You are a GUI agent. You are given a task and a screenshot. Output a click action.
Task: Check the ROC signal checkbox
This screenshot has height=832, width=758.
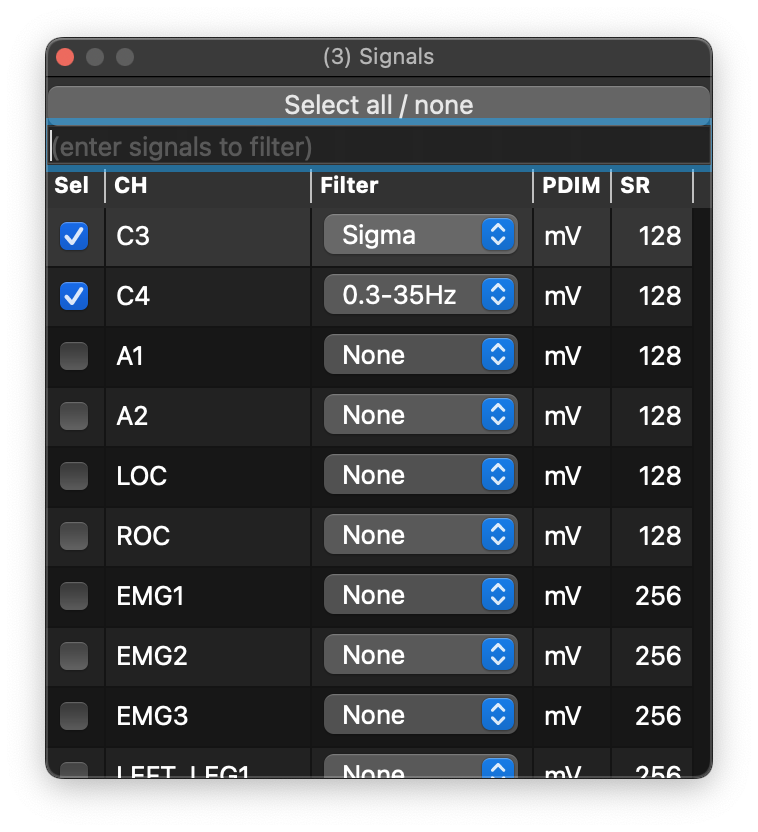tap(74, 536)
